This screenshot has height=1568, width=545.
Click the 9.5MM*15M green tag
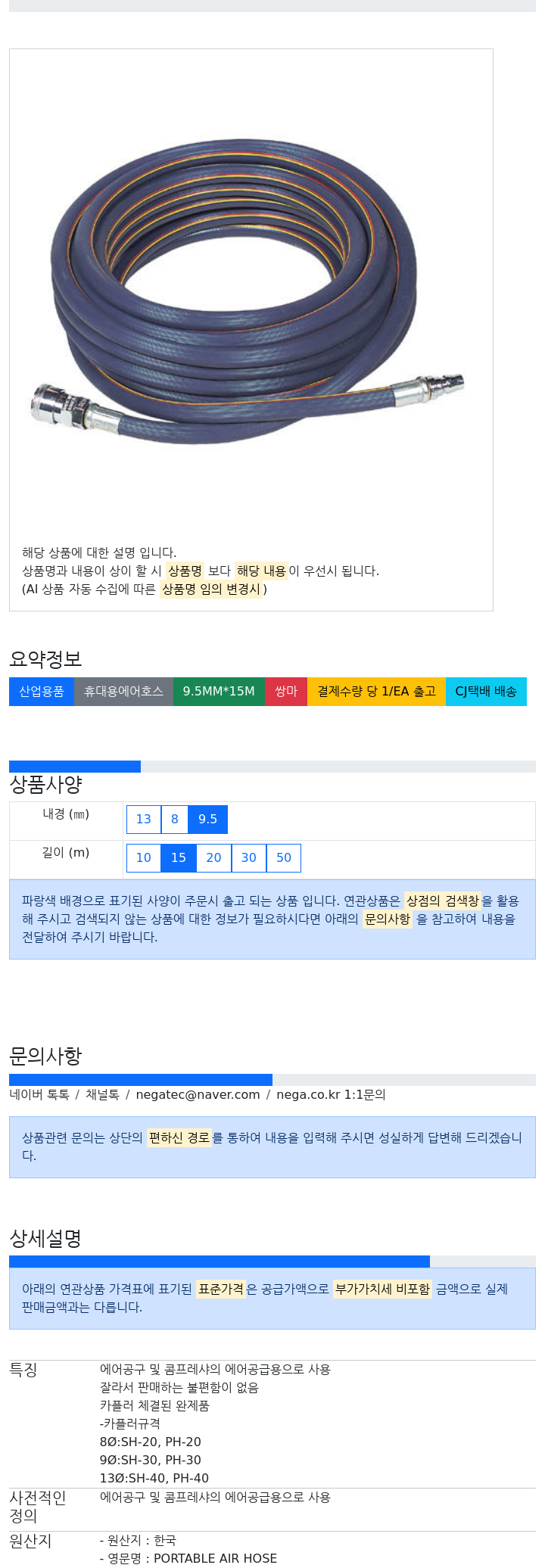219,692
